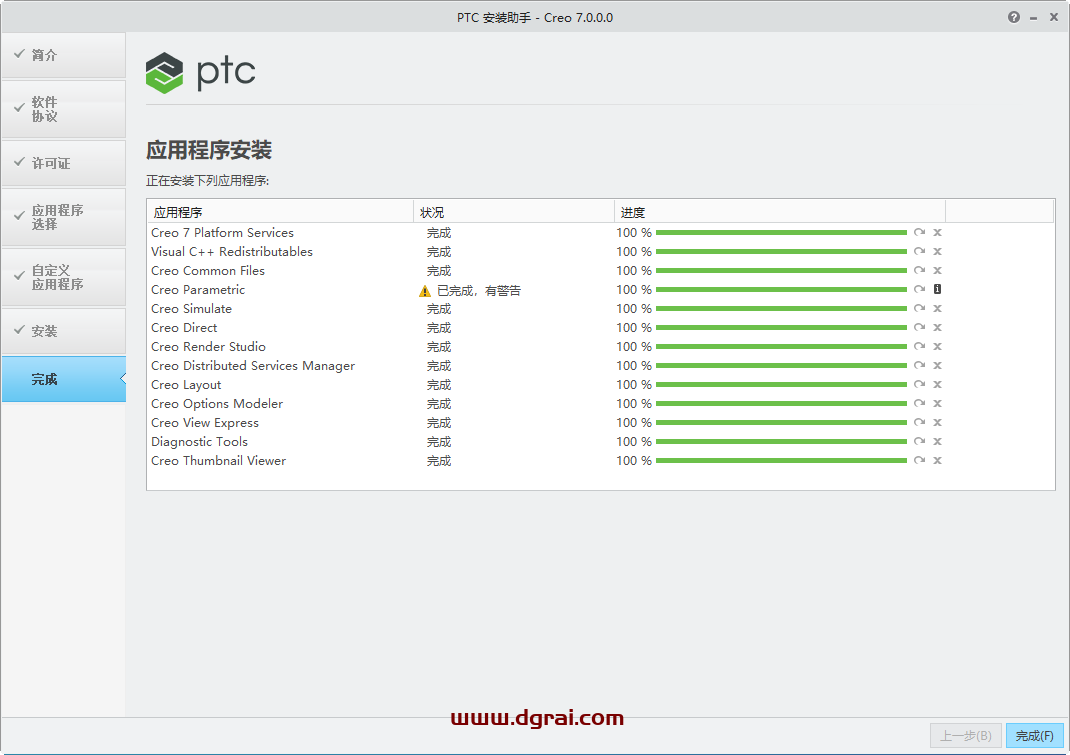Click the 状况 column header
Viewport: 1070px width, 755px height.
pyautogui.click(x=514, y=212)
